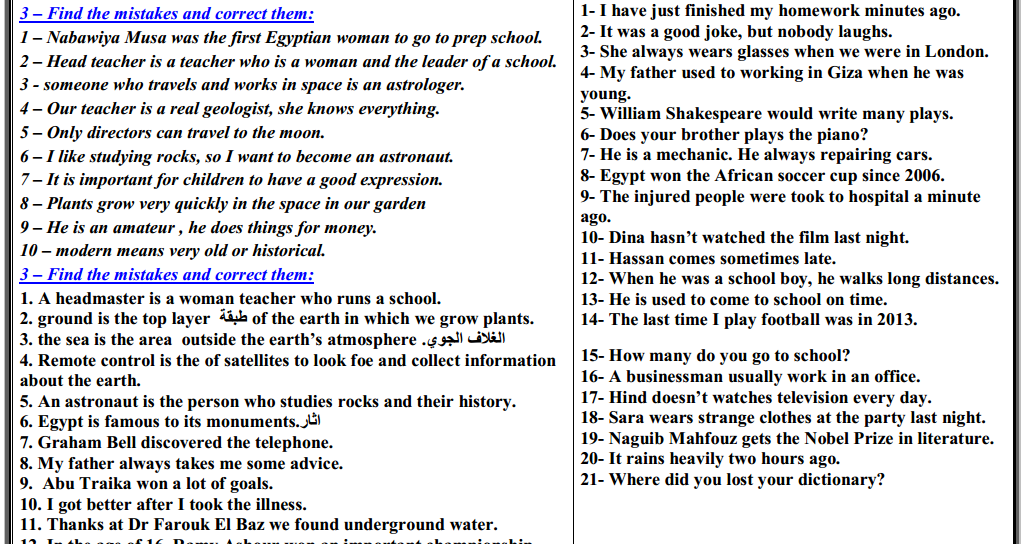This screenshot has width=1036, height=544.
Task: Click sentence 'He is an amateur, he does things for money'
Action: [x=198, y=228]
